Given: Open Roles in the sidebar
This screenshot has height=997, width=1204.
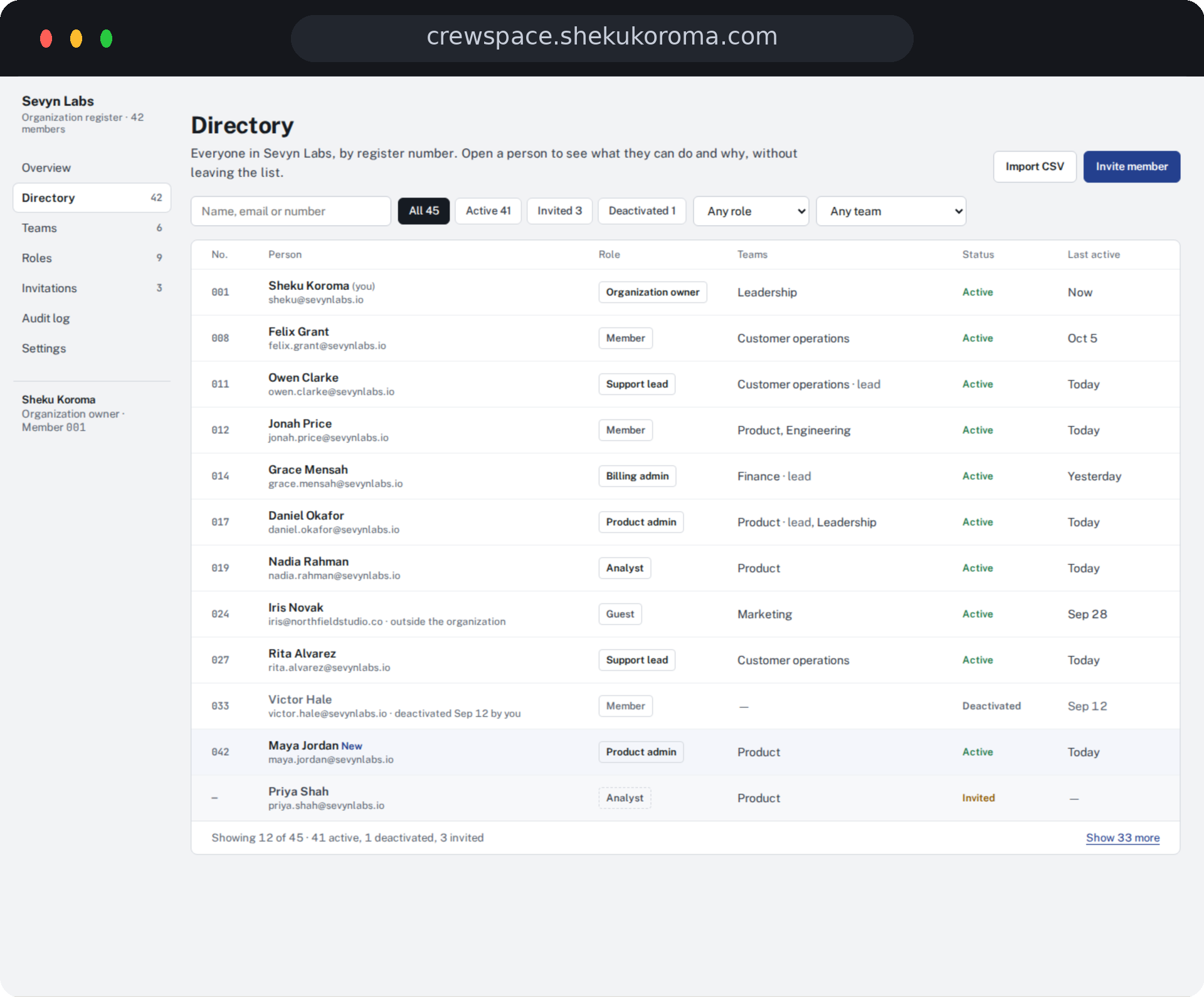Looking at the screenshot, I should tap(92, 258).
